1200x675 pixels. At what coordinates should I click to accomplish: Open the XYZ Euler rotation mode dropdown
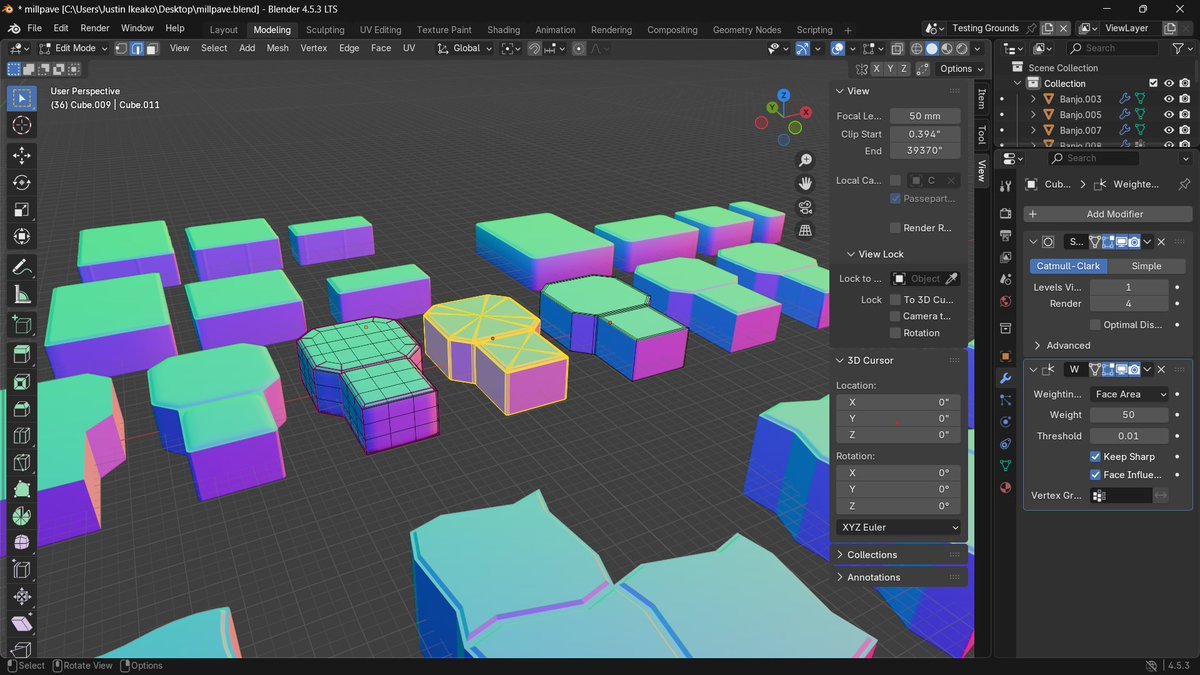(x=898, y=527)
